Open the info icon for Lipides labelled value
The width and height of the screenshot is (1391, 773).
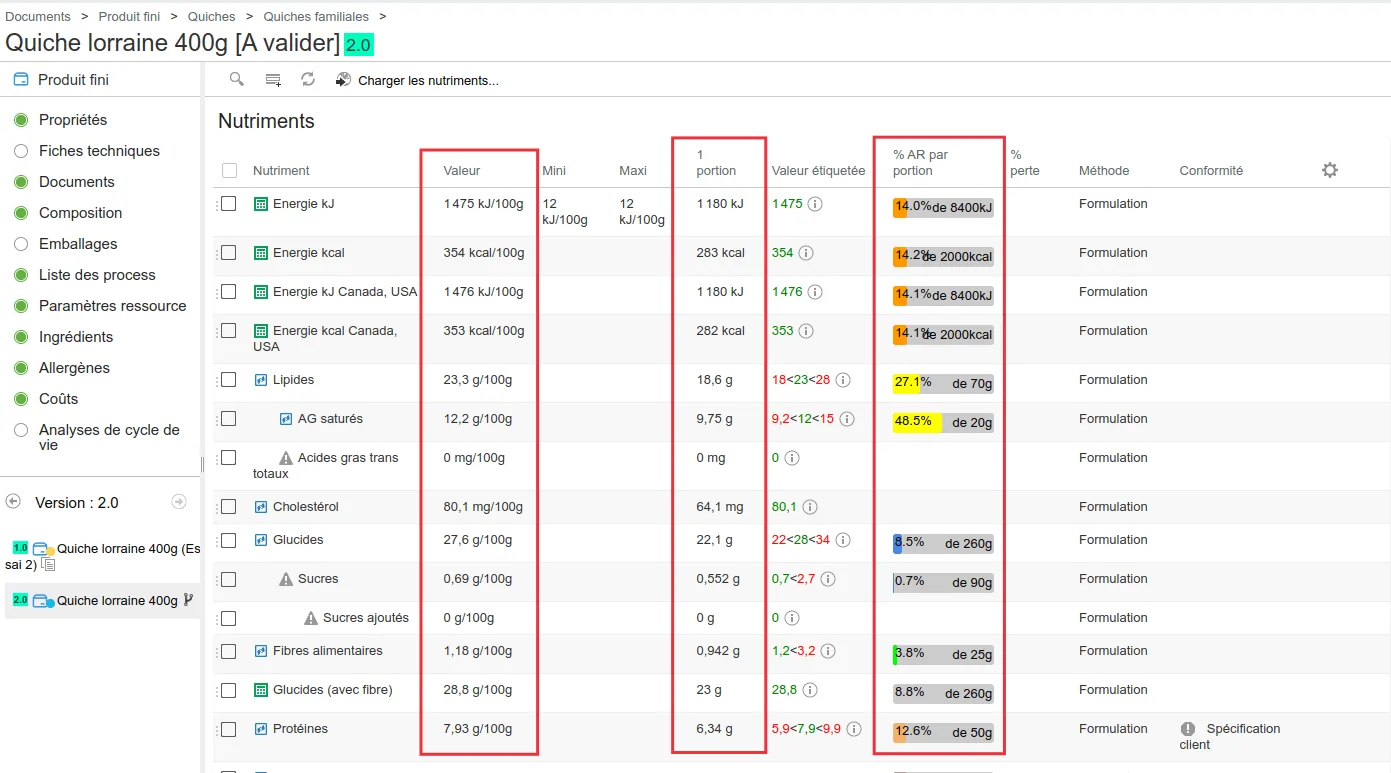click(843, 380)
